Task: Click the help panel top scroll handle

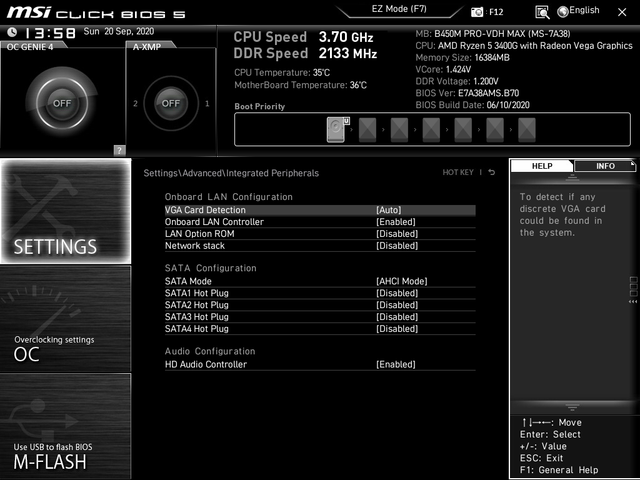Action: tap(572, 178)
